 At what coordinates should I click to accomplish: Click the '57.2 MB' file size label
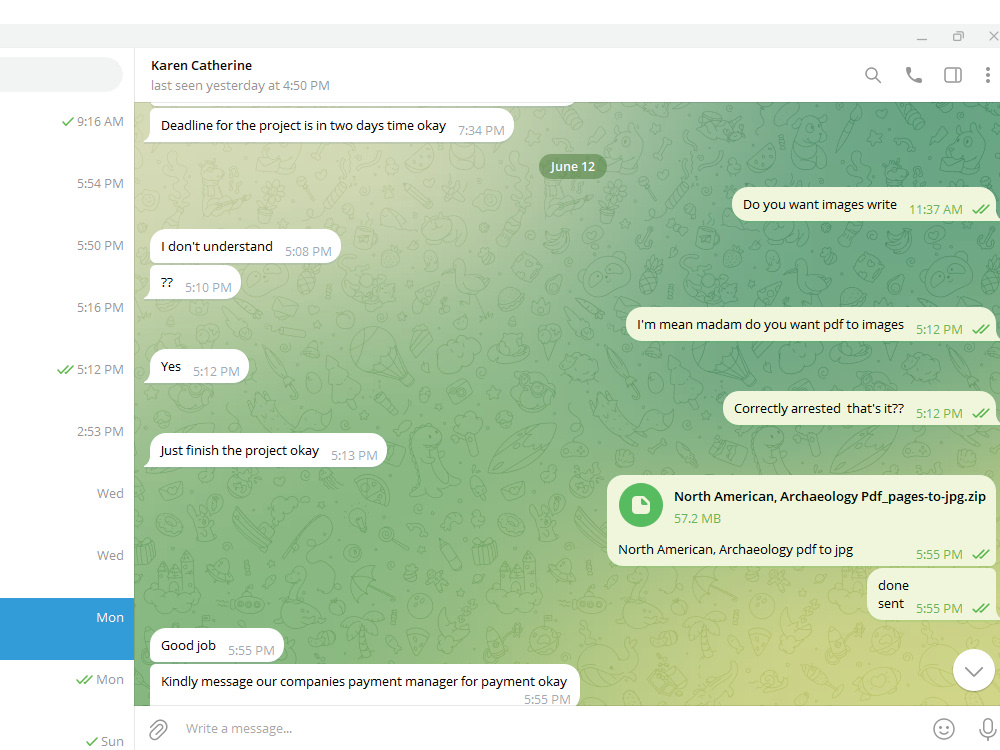[x=697, y=518]
